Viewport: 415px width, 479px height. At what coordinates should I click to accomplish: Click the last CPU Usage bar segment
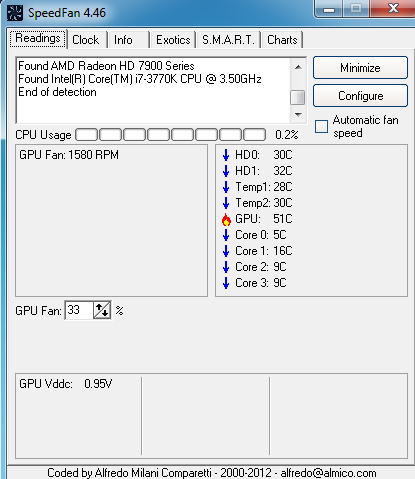tap(255, 135)
